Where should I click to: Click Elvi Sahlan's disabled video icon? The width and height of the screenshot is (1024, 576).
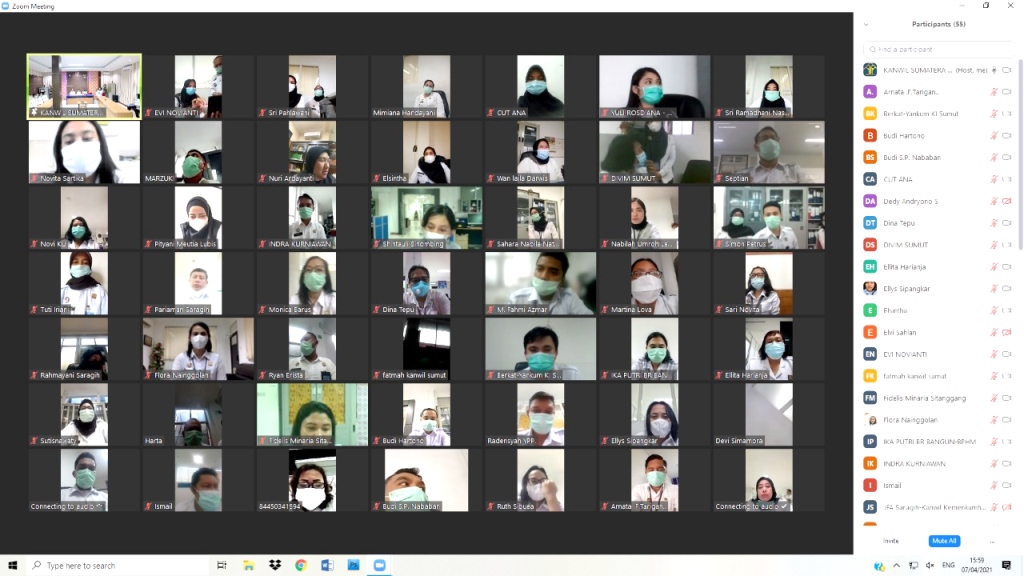click(1007, 332)
